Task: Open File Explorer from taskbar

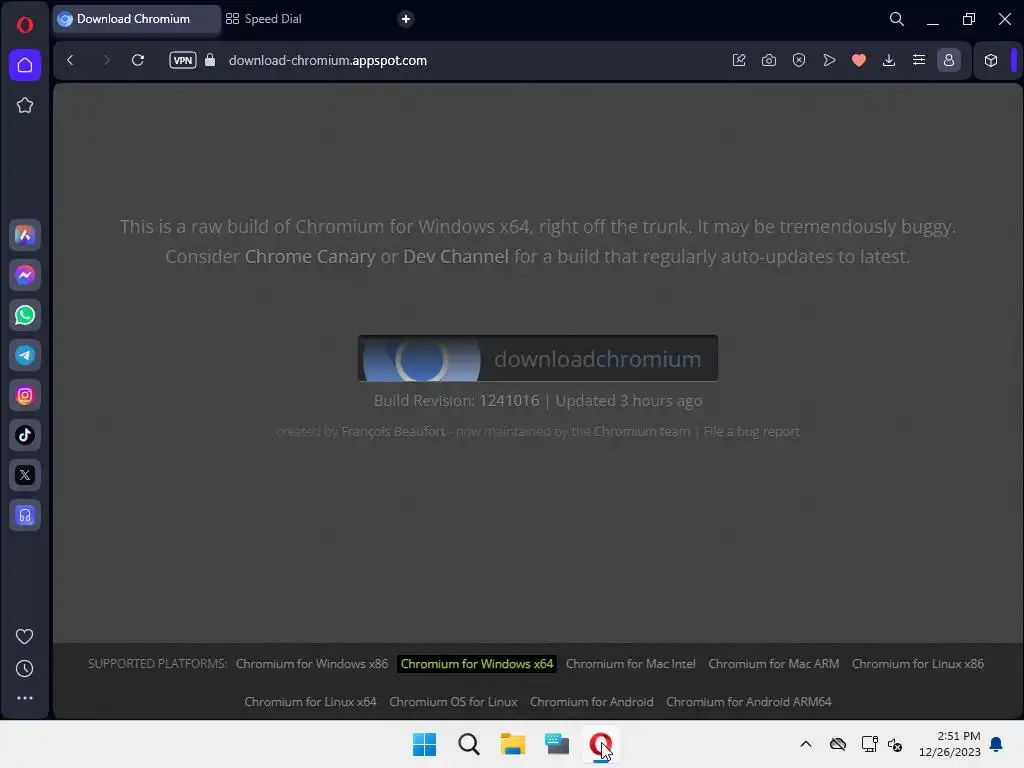Action: coord(513,744)
